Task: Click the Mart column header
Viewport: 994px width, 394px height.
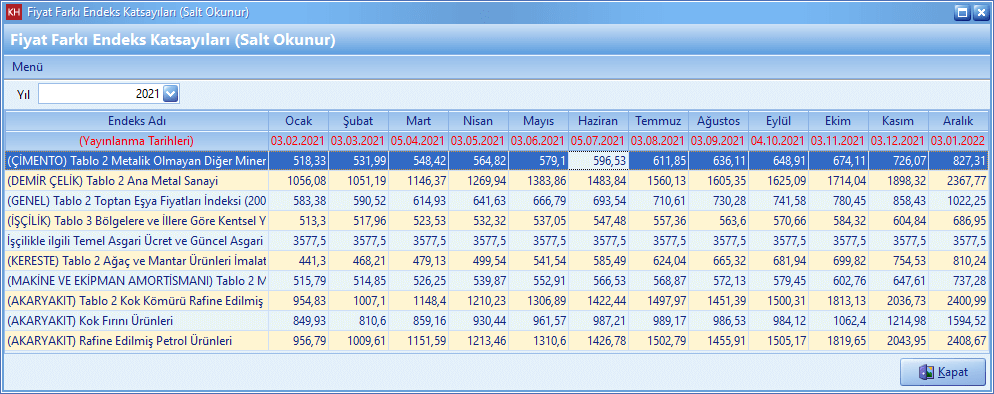Action: [418, 121]
